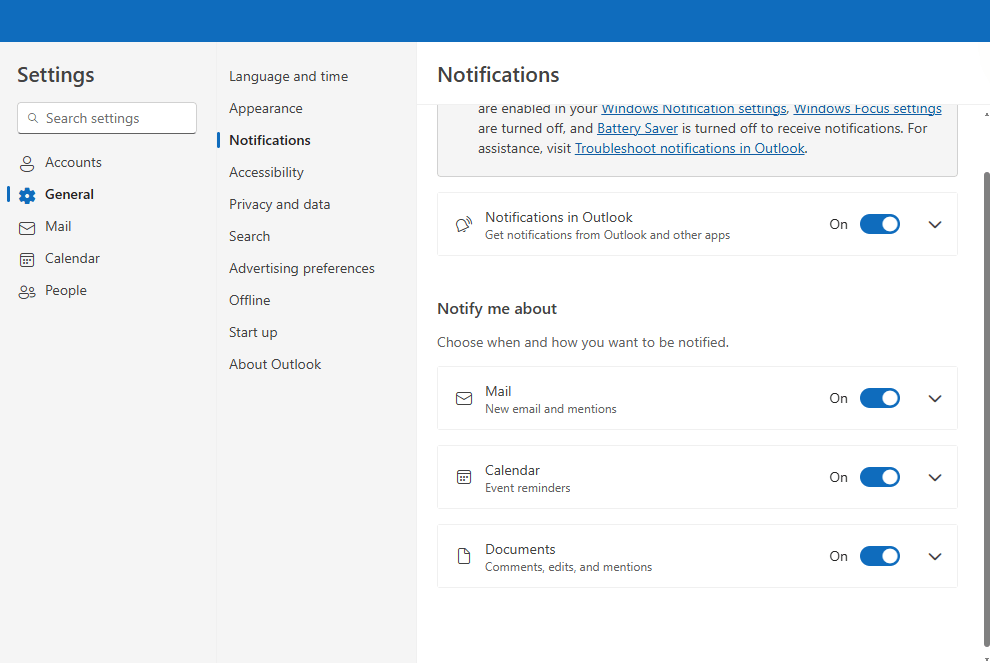Switch to the Privacy and data section
The width and height of the screenshot is (990, 663).
(x=279, y=204)
